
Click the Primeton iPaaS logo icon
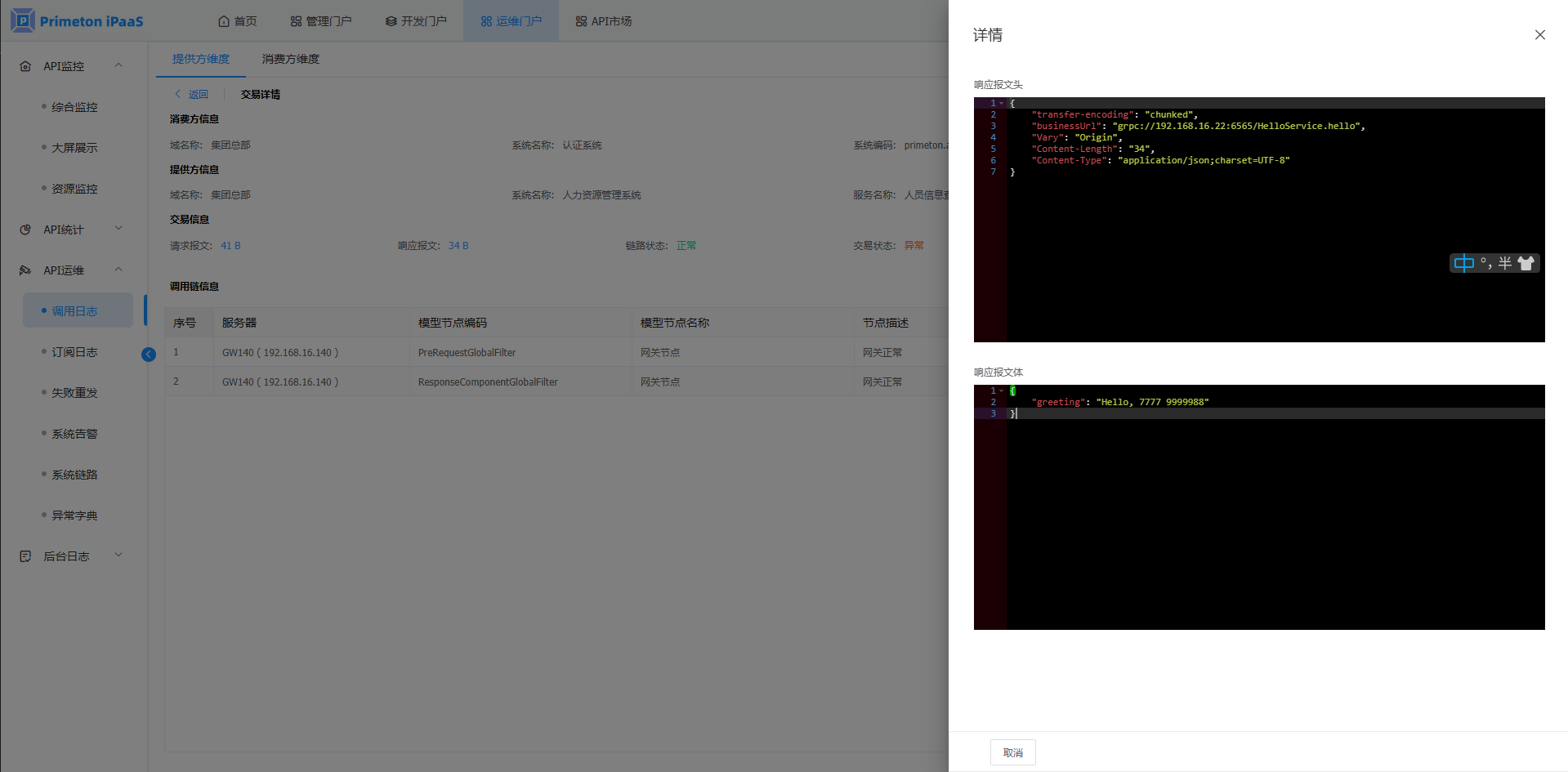pos(23,20)
